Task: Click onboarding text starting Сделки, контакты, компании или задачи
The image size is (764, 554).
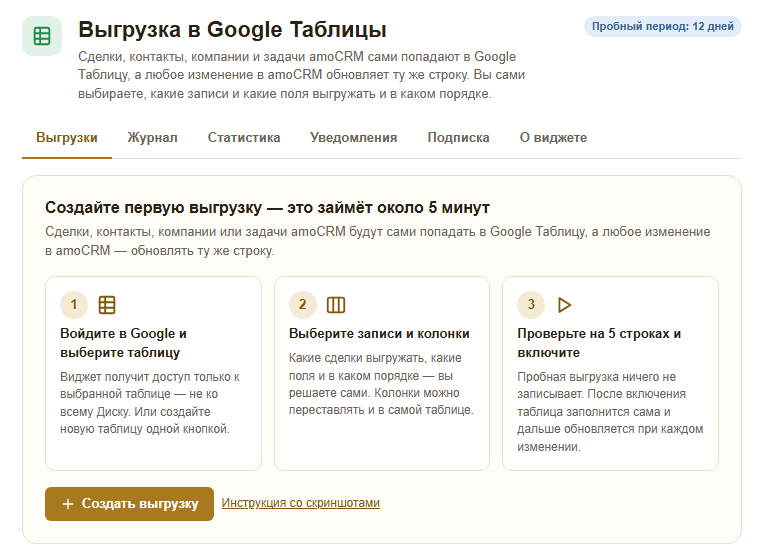Action: click(378, 241)
